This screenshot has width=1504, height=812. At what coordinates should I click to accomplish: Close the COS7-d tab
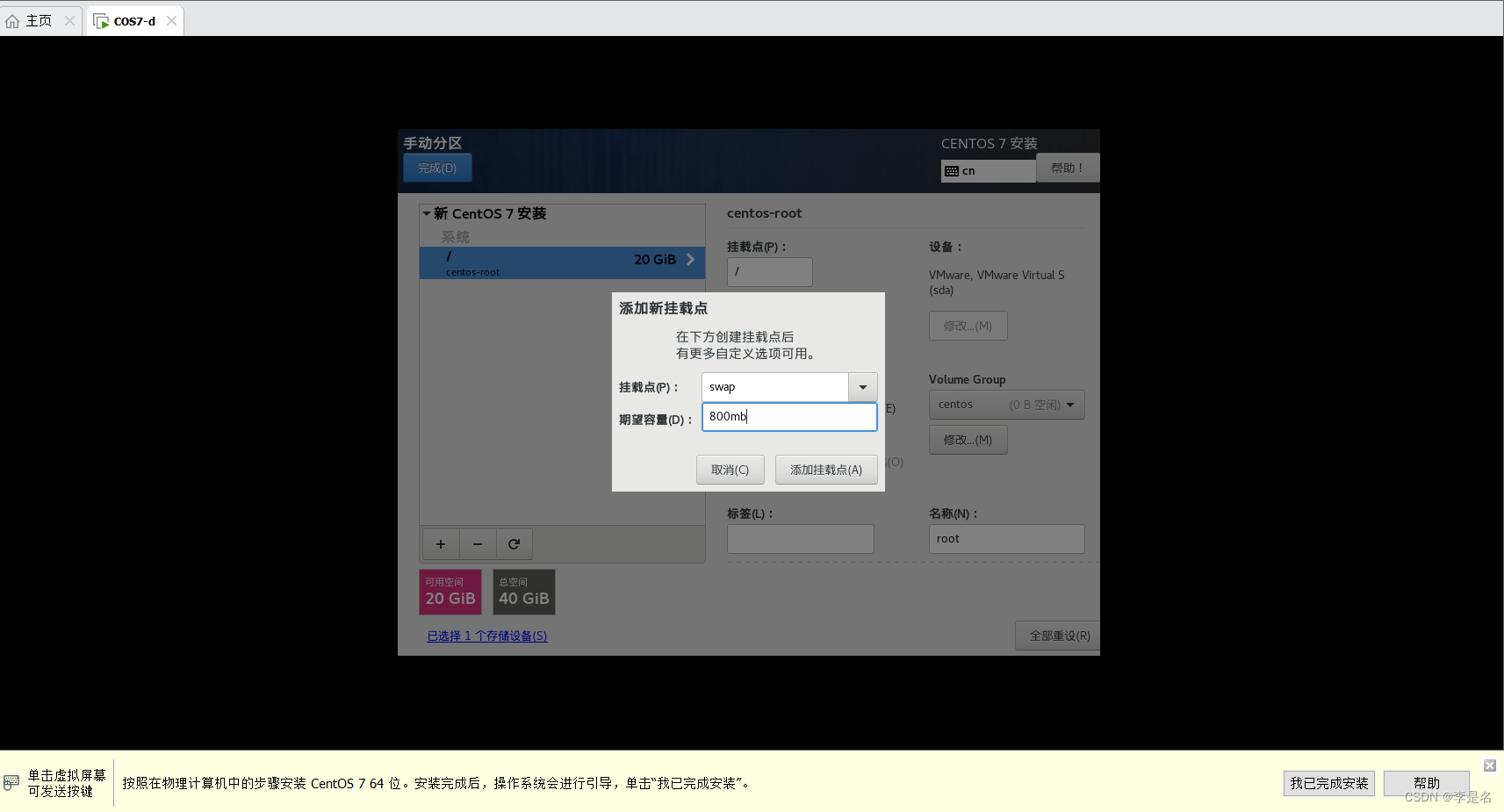(x=171, y=21)
